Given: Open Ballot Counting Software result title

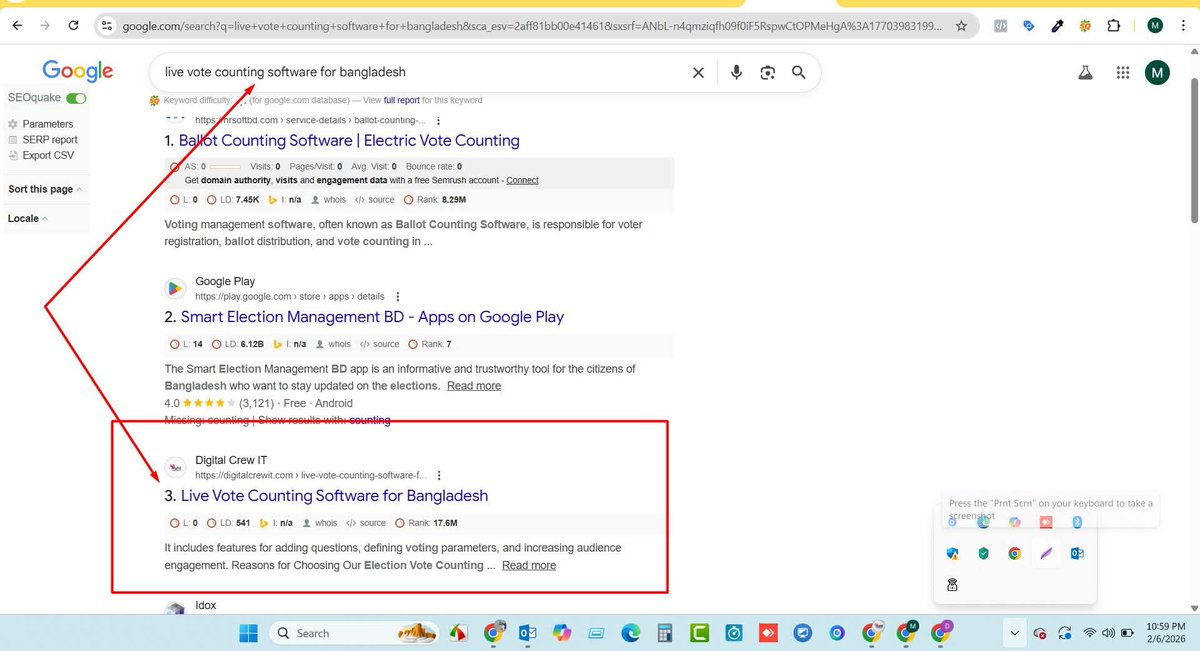Looking at the screenshot, I should click(349, 141).
